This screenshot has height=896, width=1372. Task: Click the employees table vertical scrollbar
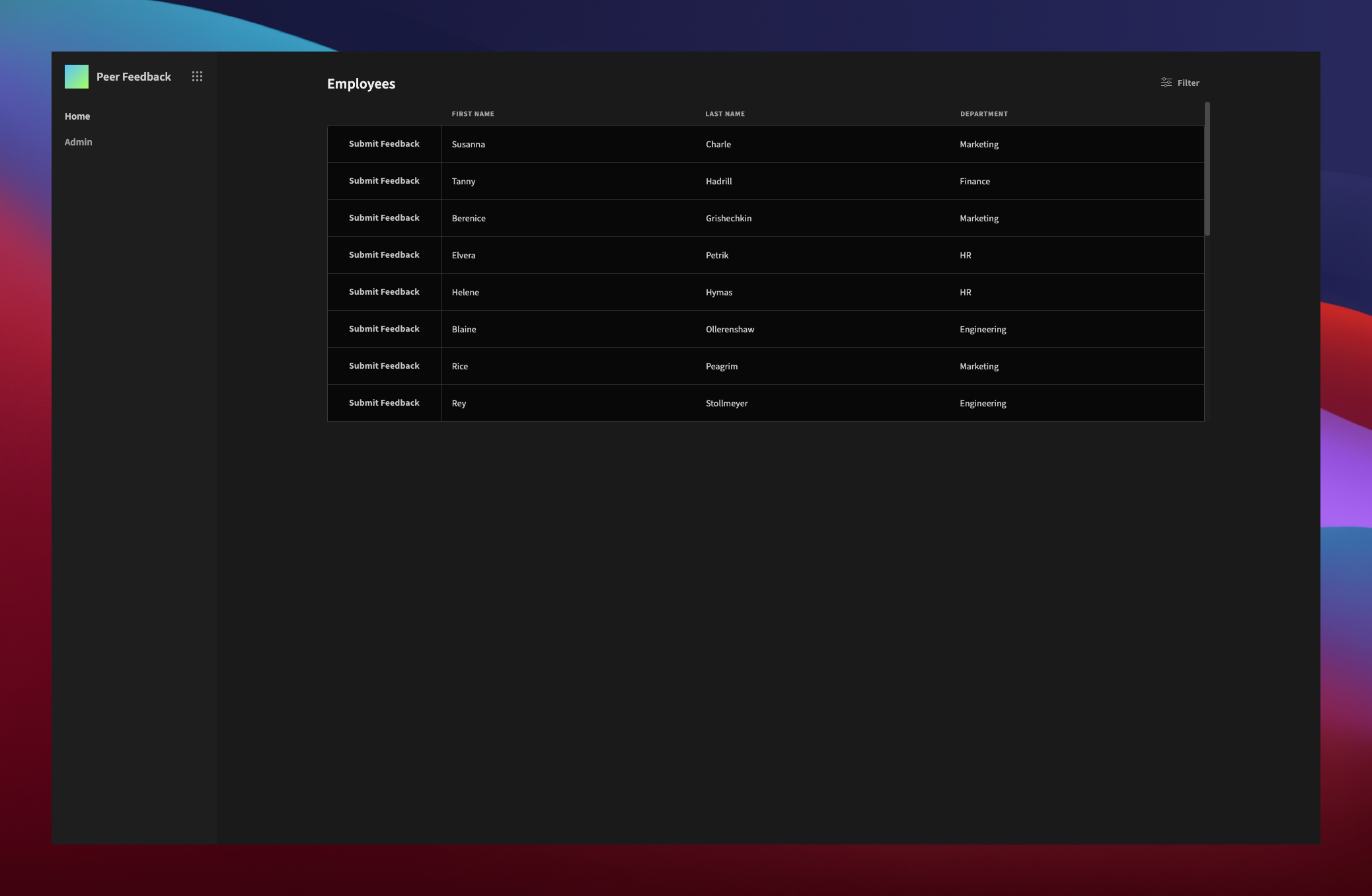1207,169
